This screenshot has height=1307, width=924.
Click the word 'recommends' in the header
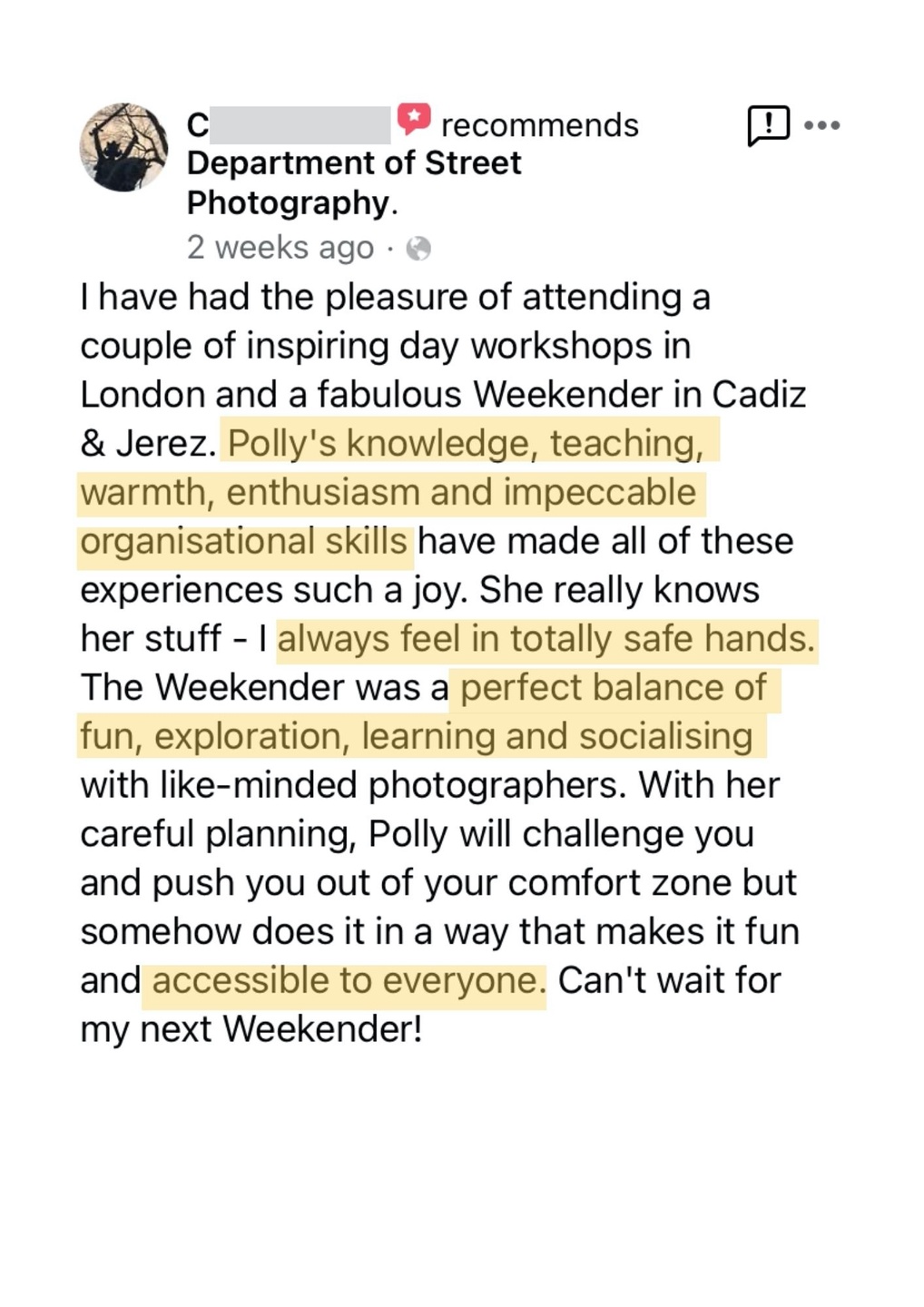tap(540, 125)
